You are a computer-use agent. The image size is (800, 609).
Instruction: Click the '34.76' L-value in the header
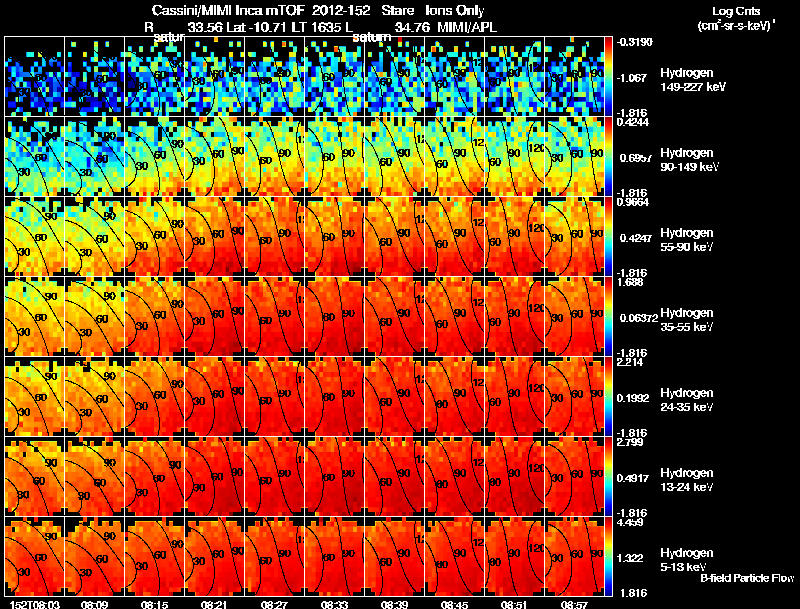[x=413, y=27]
